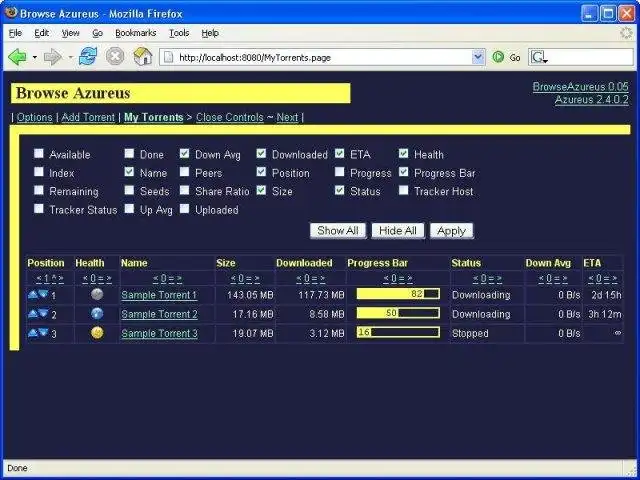Screen dimensions: 640x480
Task: Open the File menu
Action: (x=15, y=33)
